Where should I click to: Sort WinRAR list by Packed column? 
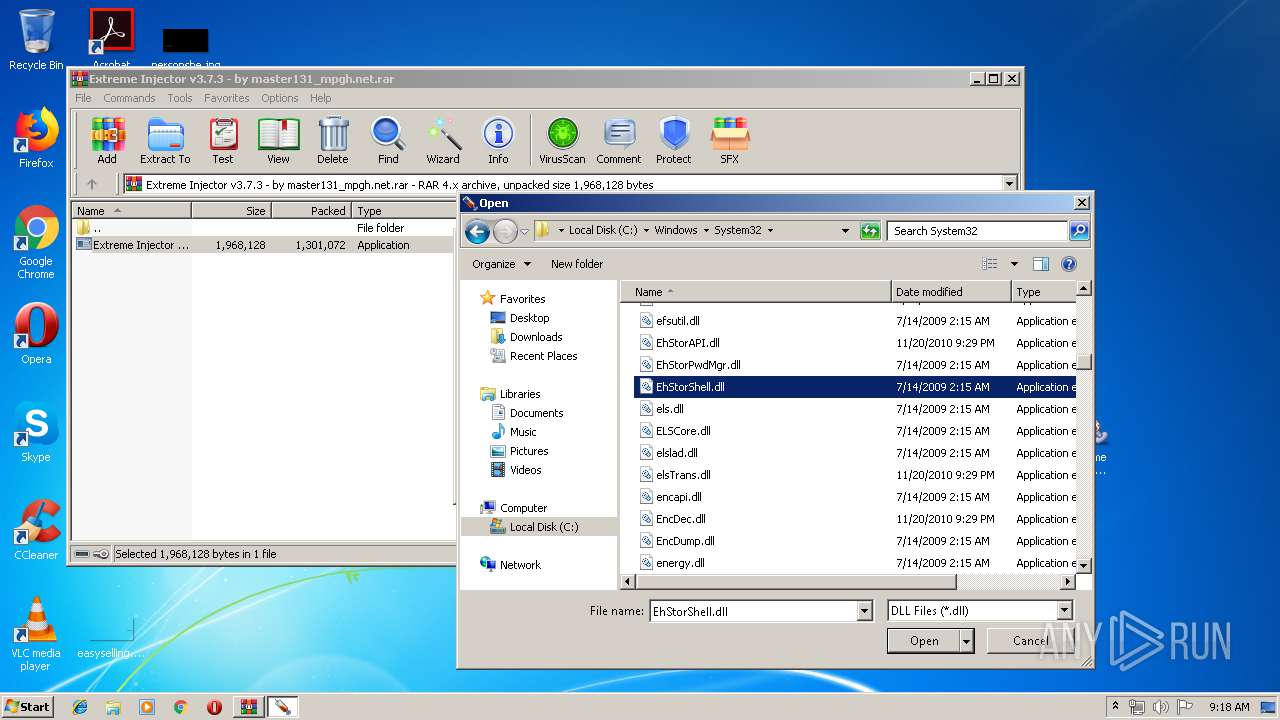point(311,211)
